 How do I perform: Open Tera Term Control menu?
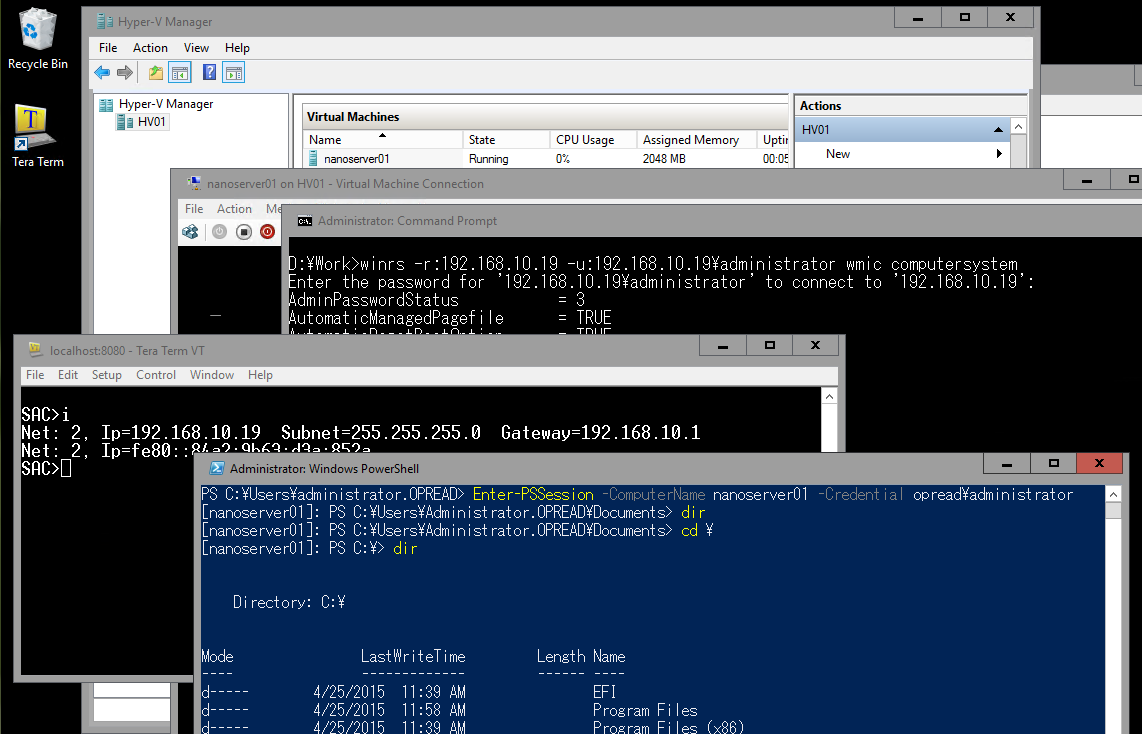click(x=156, y=374)
